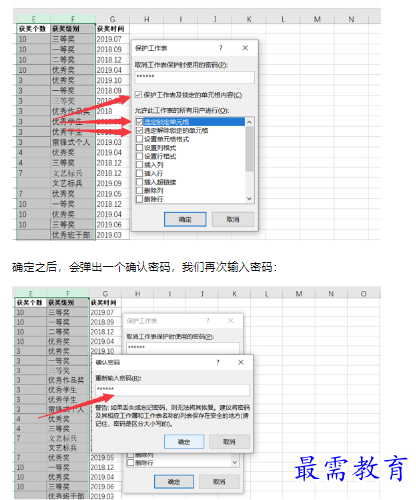
Task: Toggle the 选定锁定单元格 checkbox
Action: (x=139, y=122)
